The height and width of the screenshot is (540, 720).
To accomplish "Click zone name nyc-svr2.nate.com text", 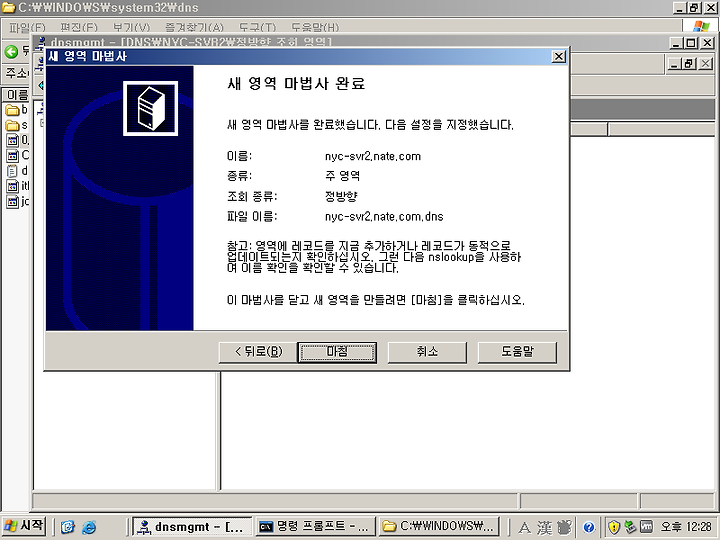I will coord(372,156).
